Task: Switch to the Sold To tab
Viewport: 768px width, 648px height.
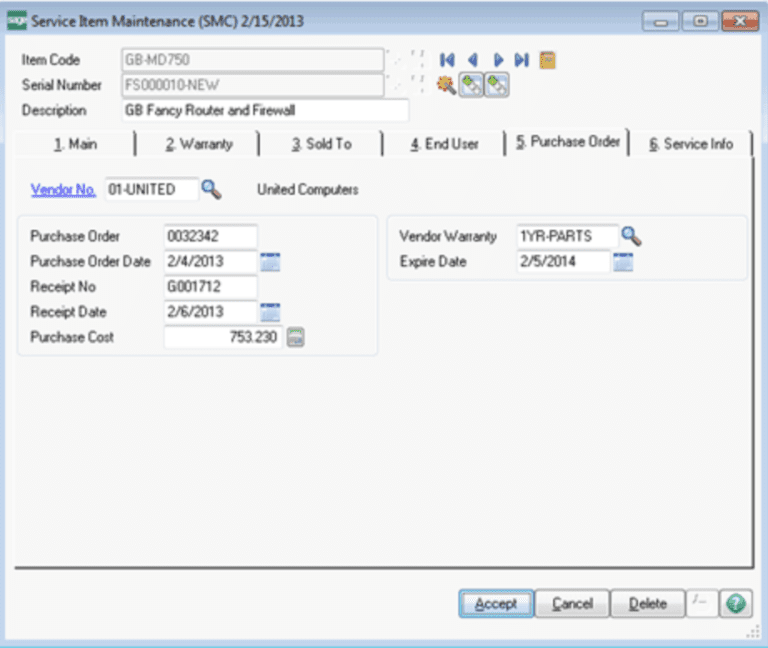Action: [321, 144]
